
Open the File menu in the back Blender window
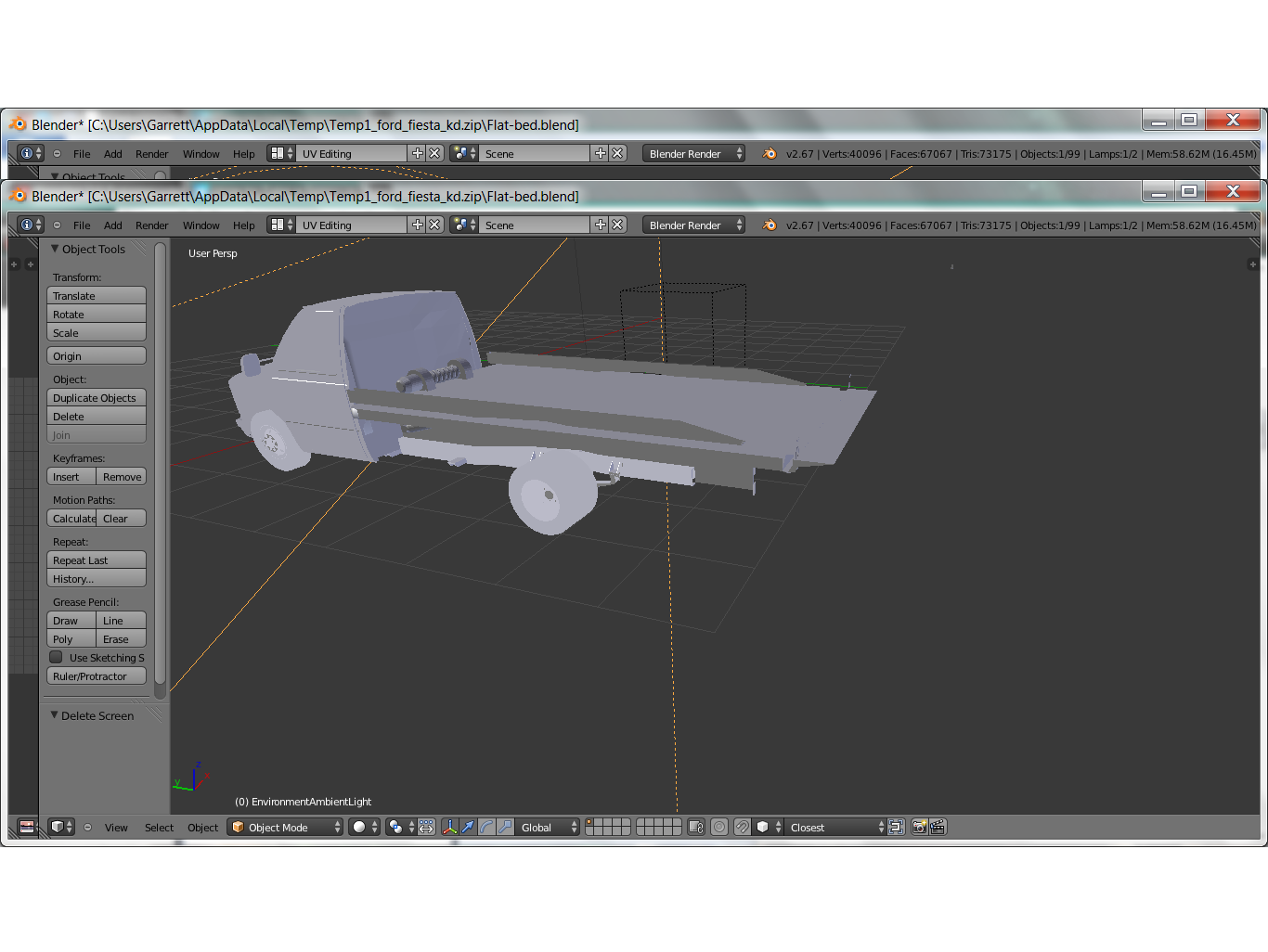82,154
